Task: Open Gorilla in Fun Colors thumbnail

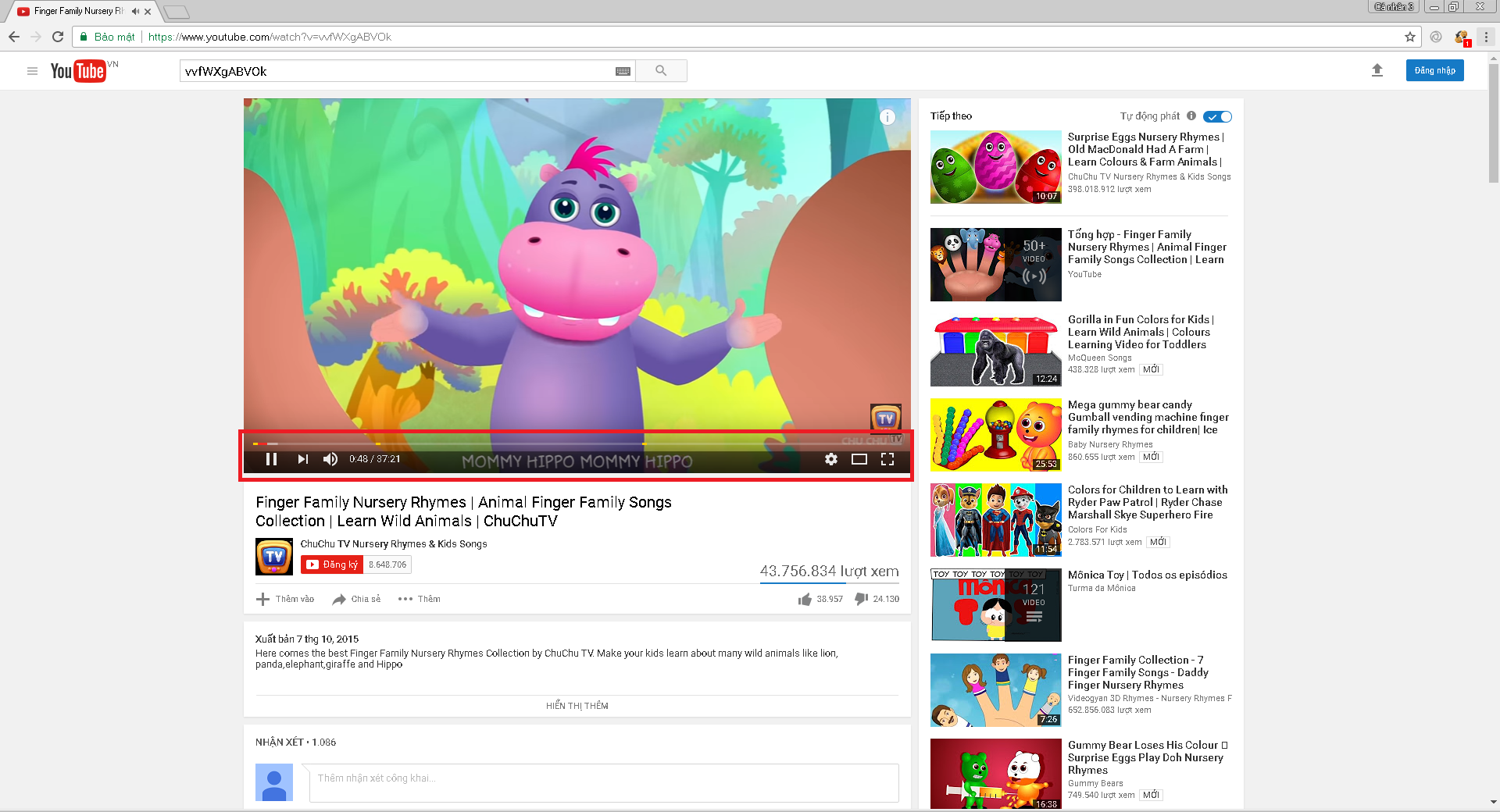Action: (x=996, y=350)
